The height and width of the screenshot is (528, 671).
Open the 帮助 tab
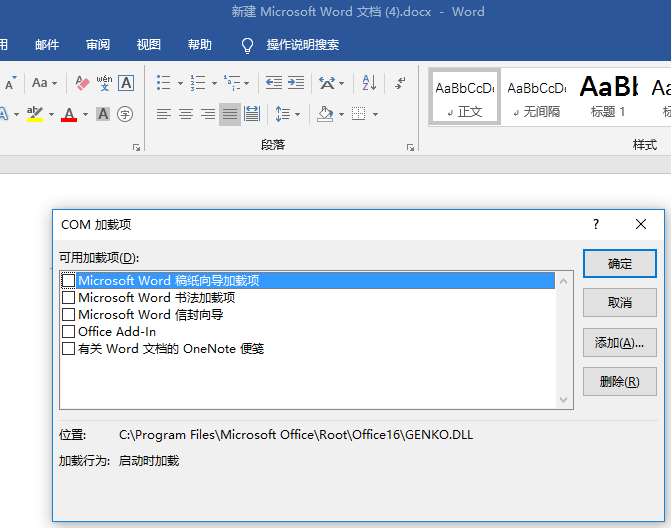click(199, 44)
